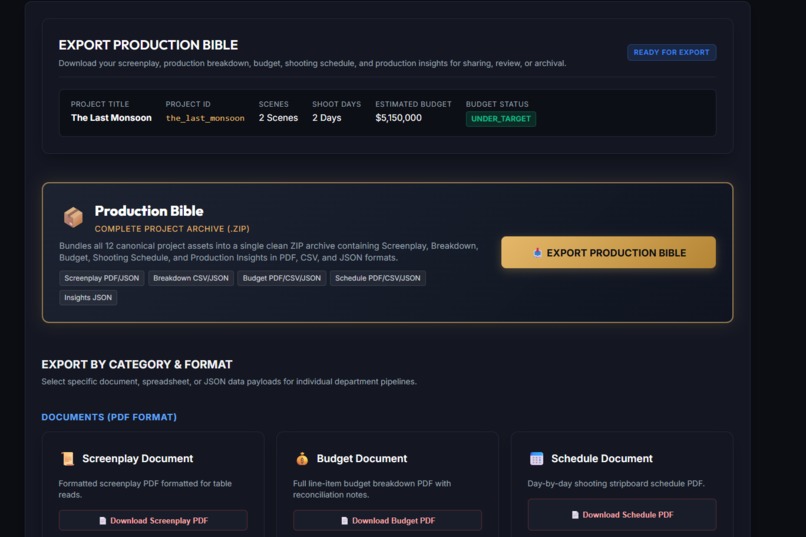
Task: Click the Budget Document card title
Action: pyautogui.click(x=362, y=458)
